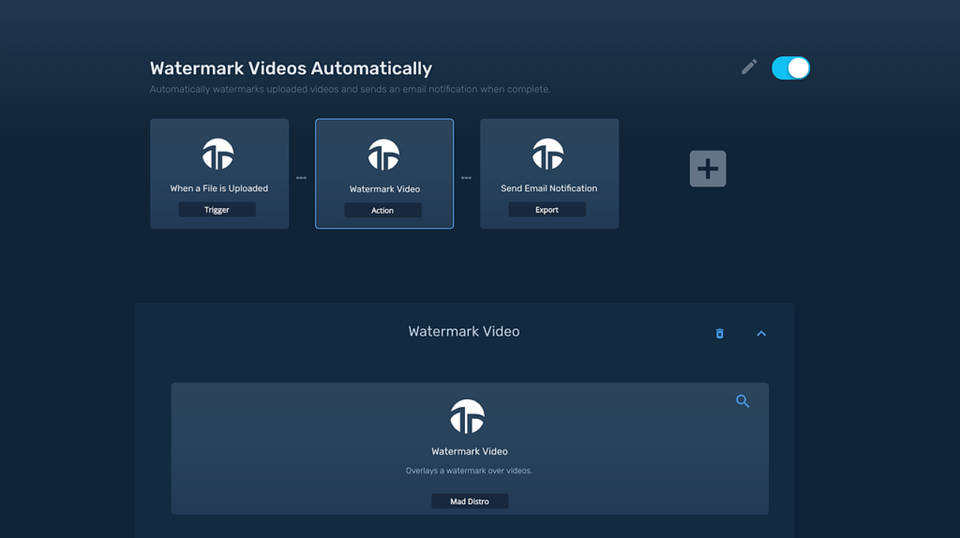Click the magnifier search icon in the details card
960x538 pixels.
click(742, 401)
